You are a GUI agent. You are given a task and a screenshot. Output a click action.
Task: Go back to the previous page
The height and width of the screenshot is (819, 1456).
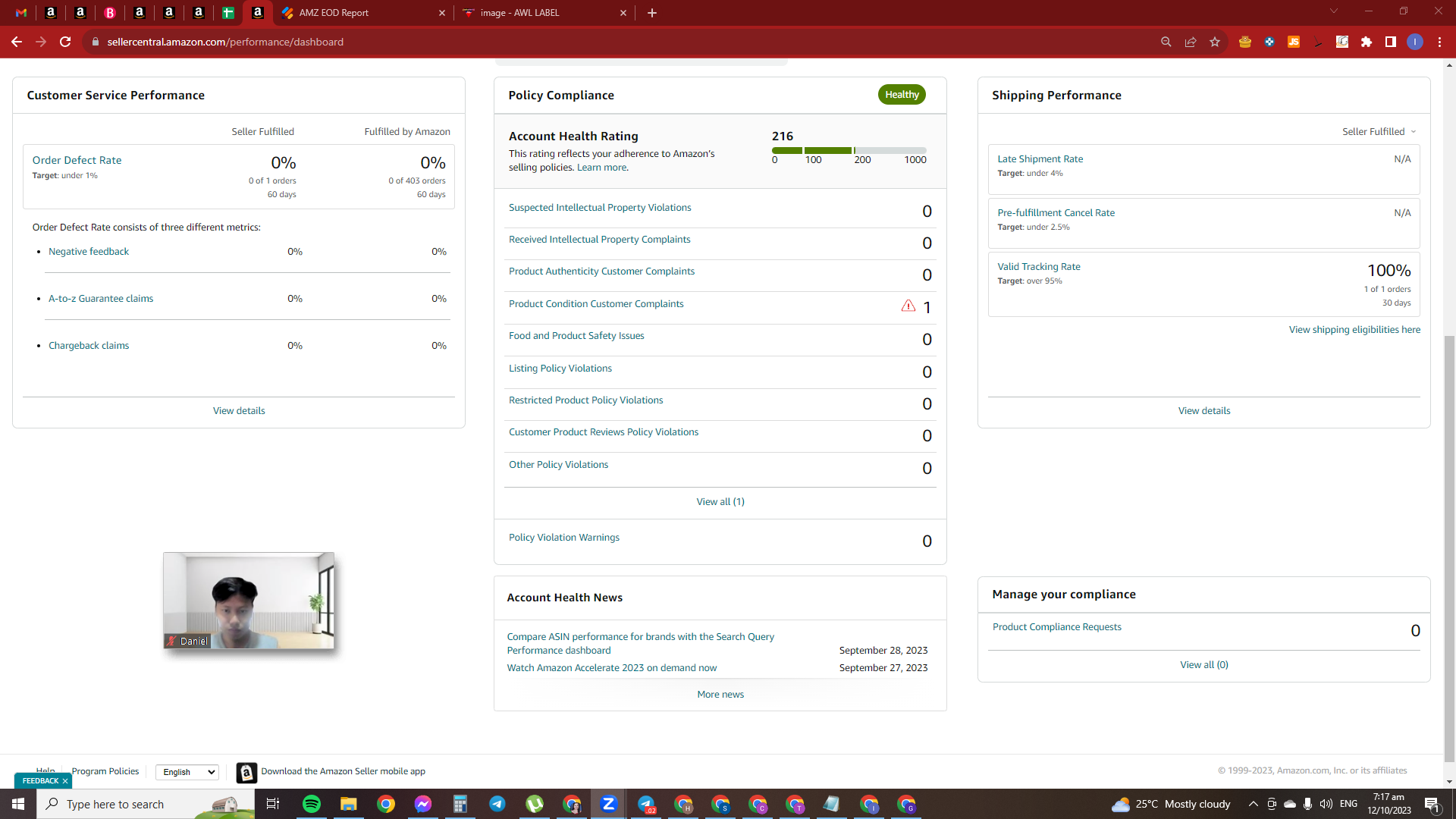coord(17,42)
